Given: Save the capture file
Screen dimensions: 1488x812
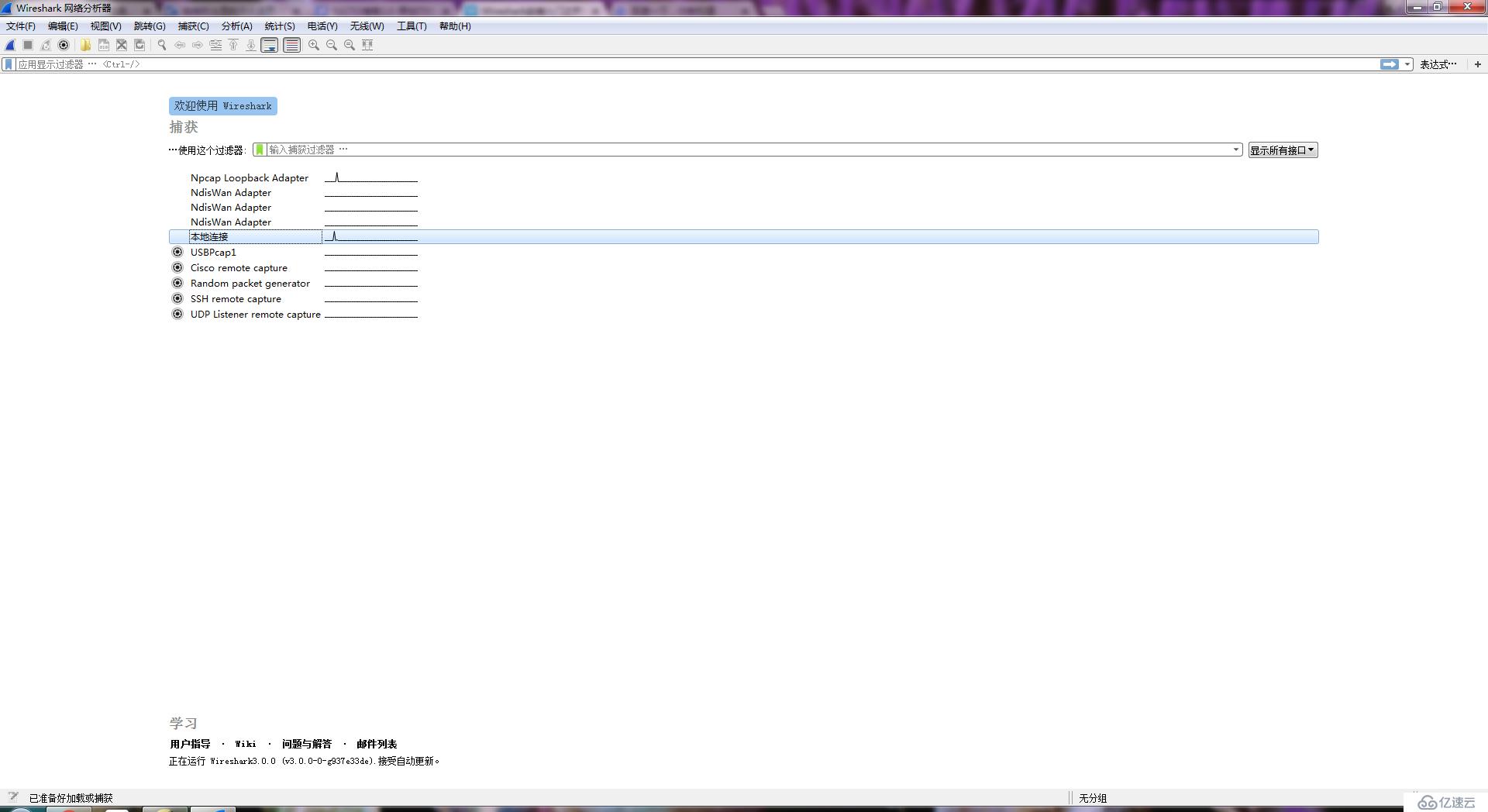Looking at the screenshot, I should point(103,45).
